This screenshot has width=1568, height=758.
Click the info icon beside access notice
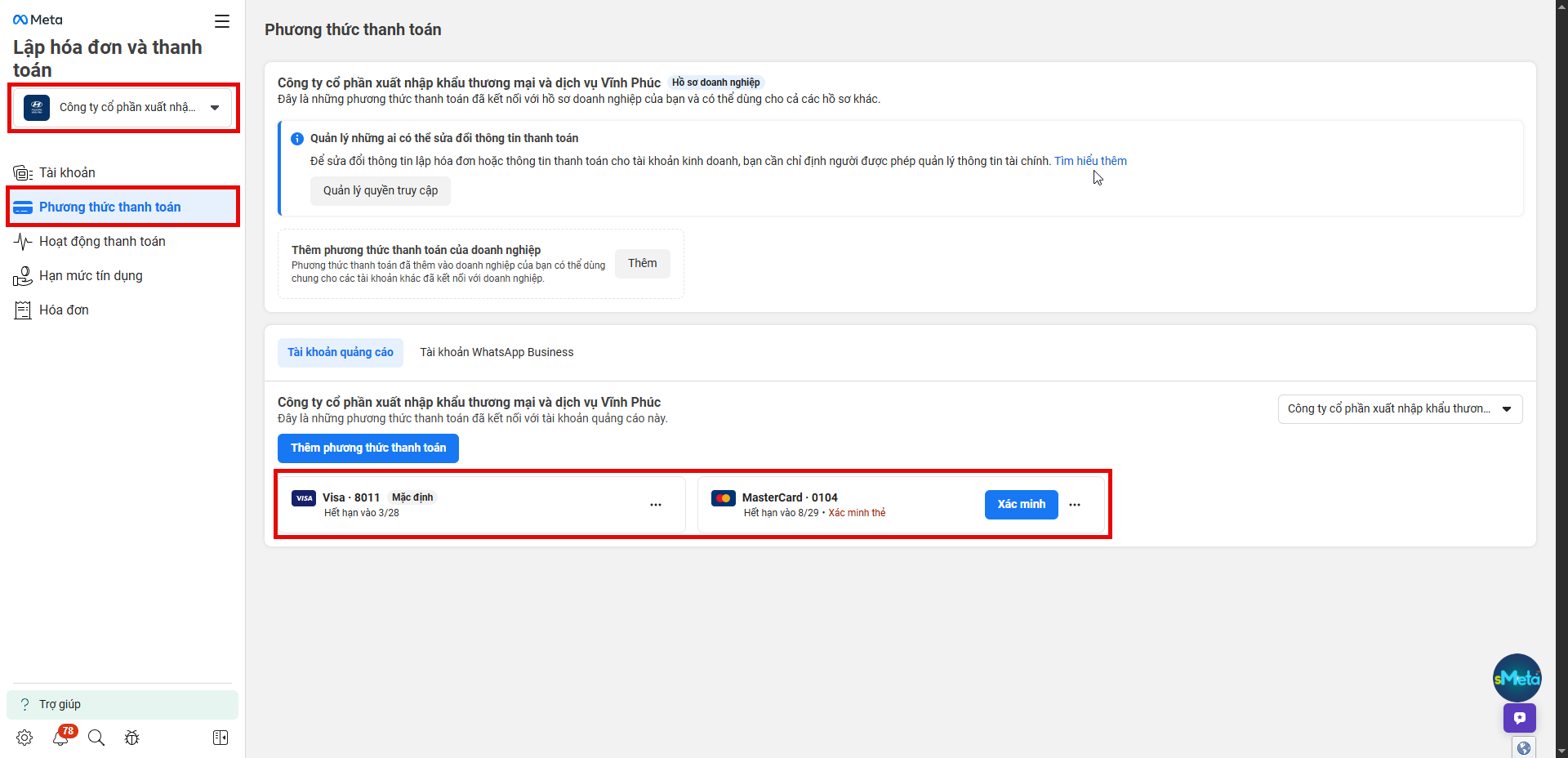tap(297, 139)
